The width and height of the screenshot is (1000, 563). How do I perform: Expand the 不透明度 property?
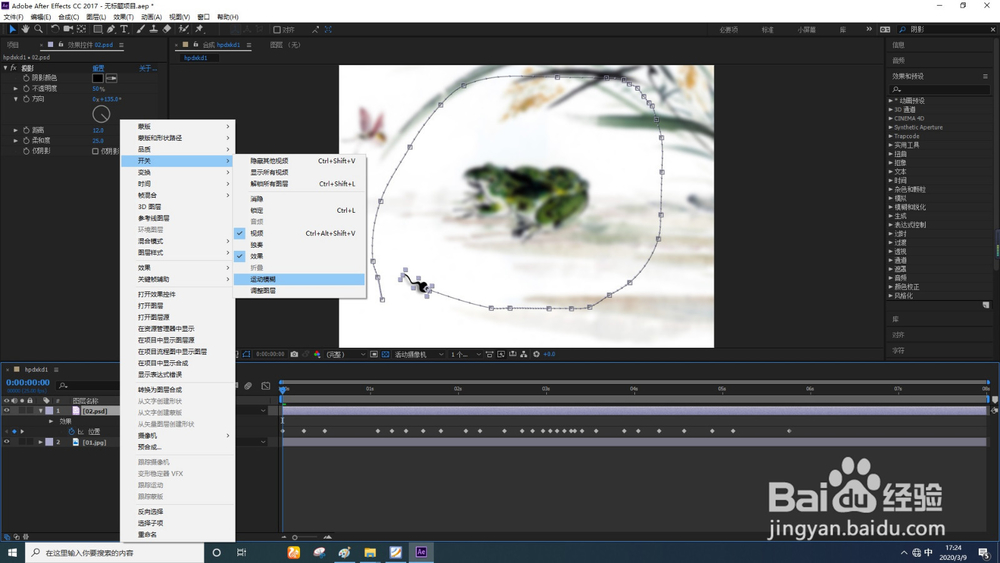[x=16, y=89]
